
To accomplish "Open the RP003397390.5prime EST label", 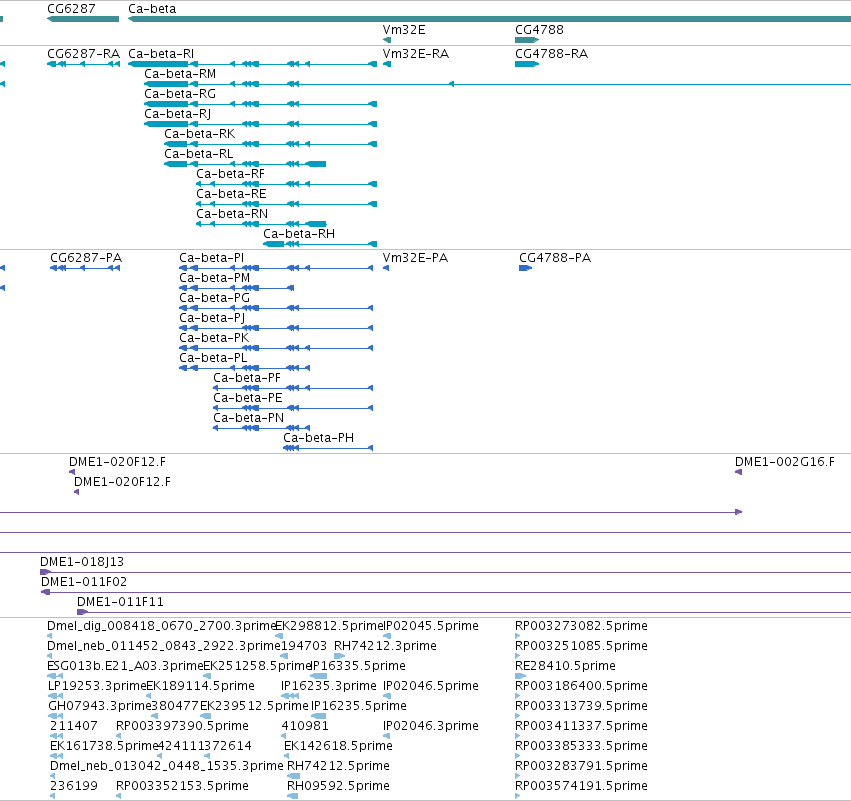I will coord(182,726).
